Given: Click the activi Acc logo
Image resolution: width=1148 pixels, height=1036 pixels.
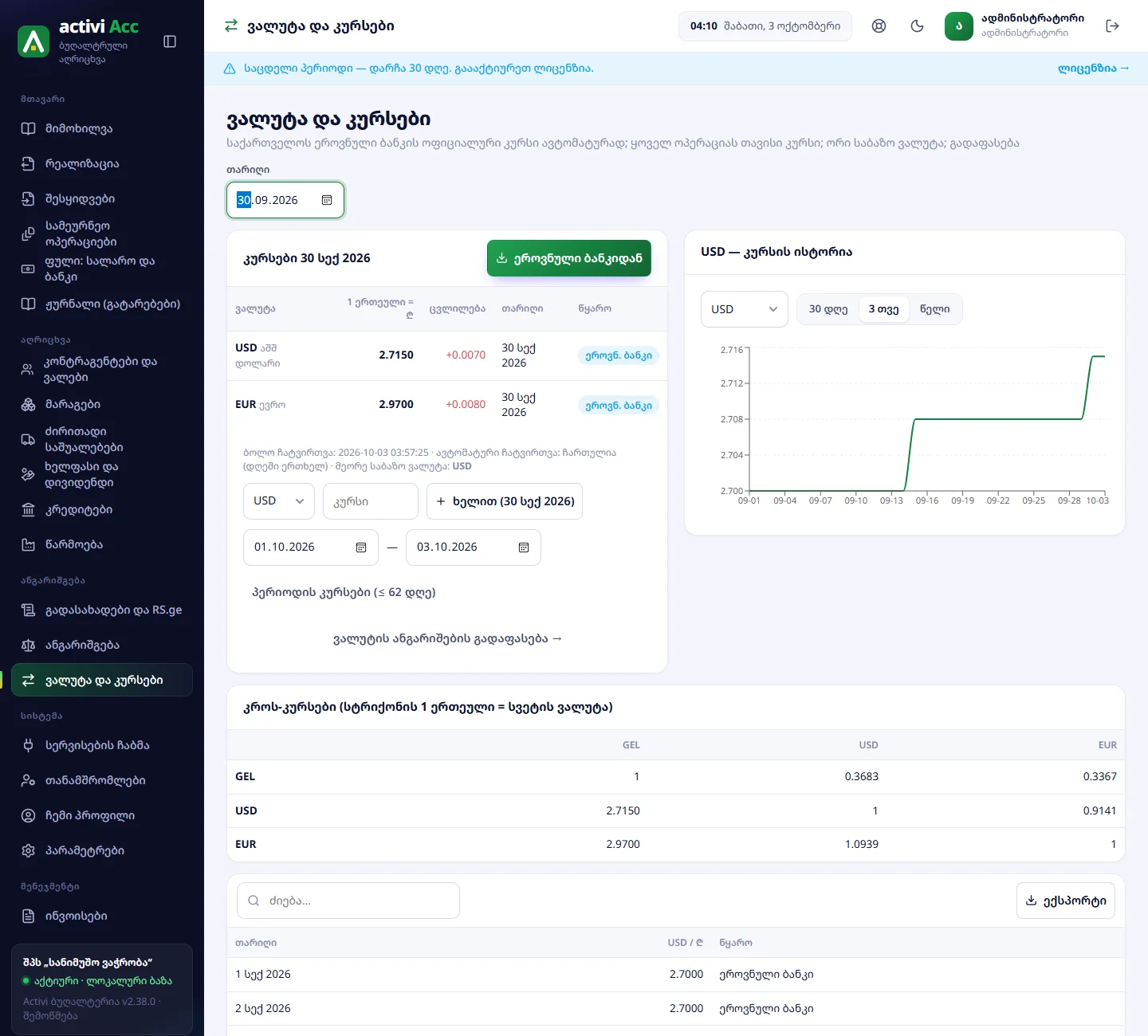Looking at the screenshot, I should [x=33, y=41].
